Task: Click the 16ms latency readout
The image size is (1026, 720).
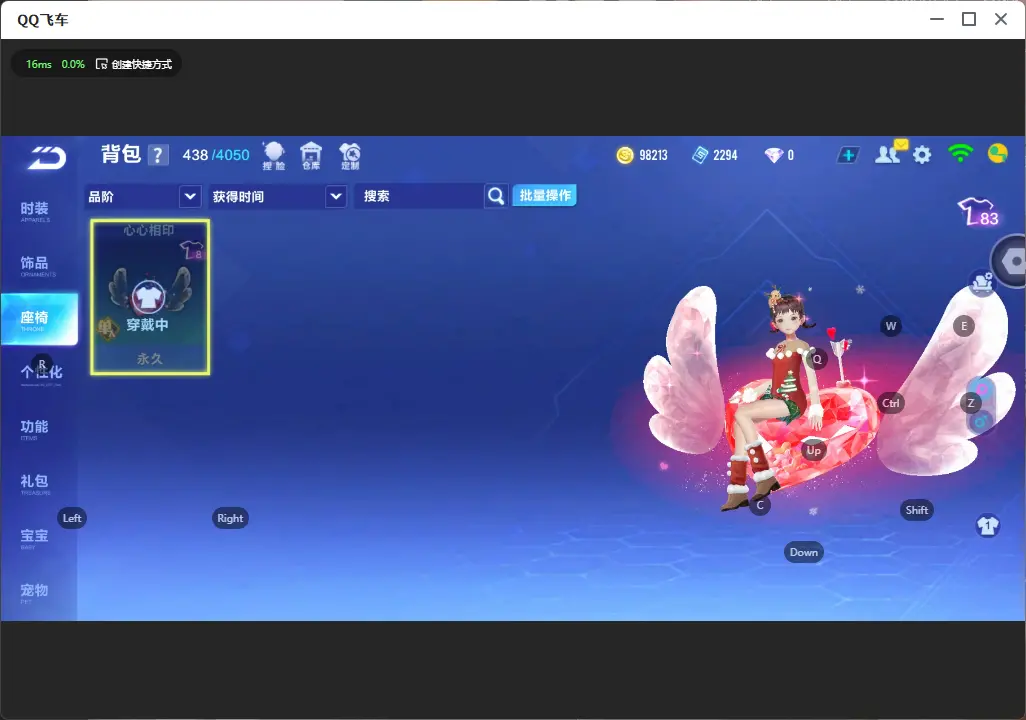Action: 39,64
